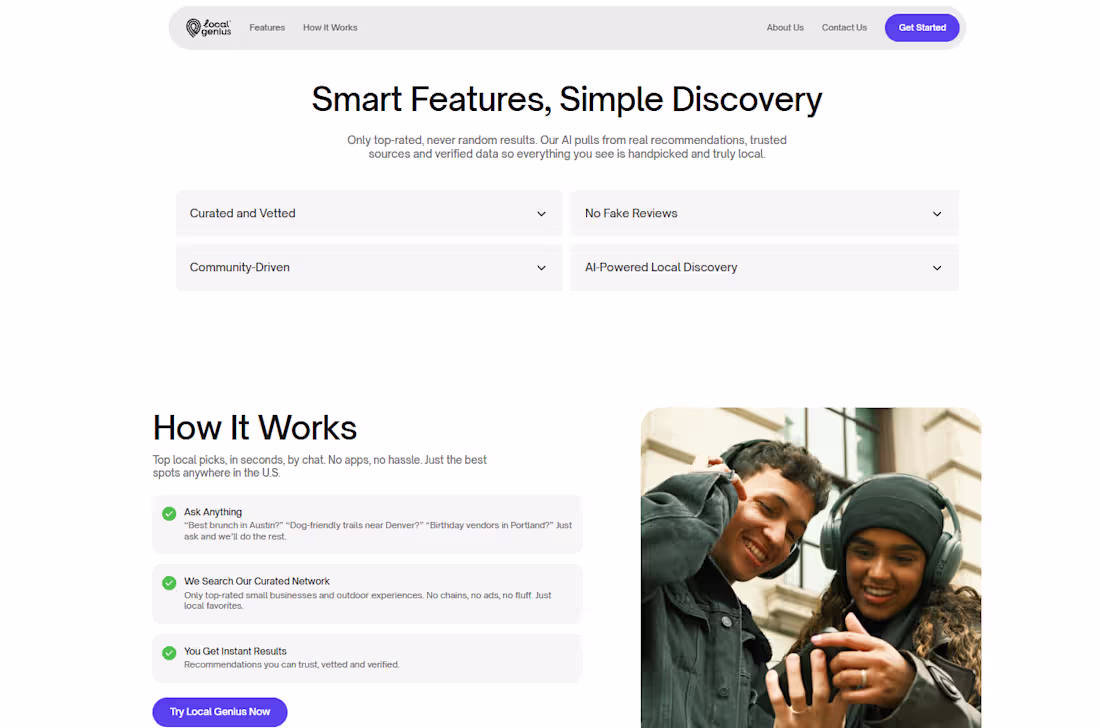This screenshot has width=1100, height=728.
Task: Click the Get Started button
Action: (x=921, y=27)
